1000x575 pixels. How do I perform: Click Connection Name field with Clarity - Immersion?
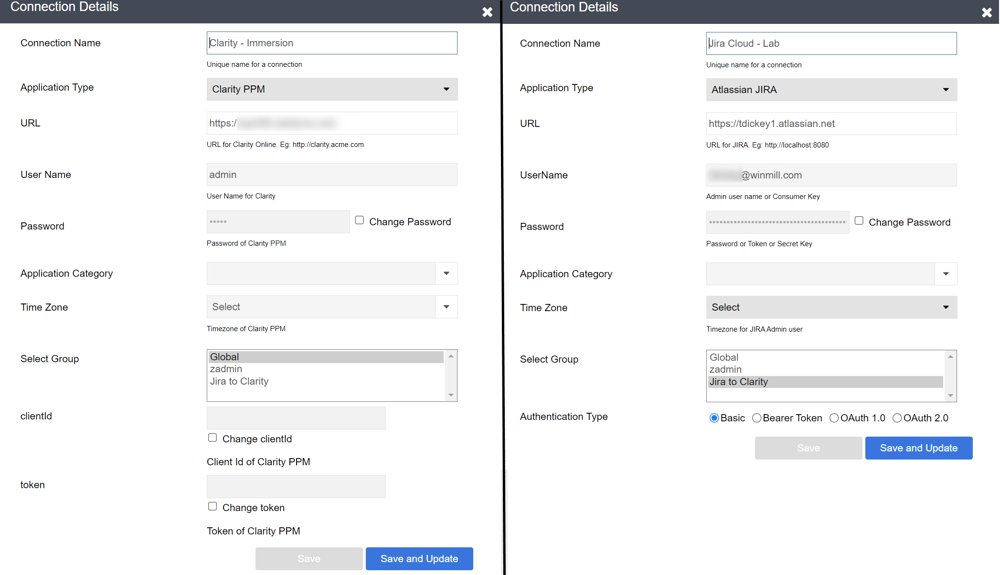click(332, 43)
